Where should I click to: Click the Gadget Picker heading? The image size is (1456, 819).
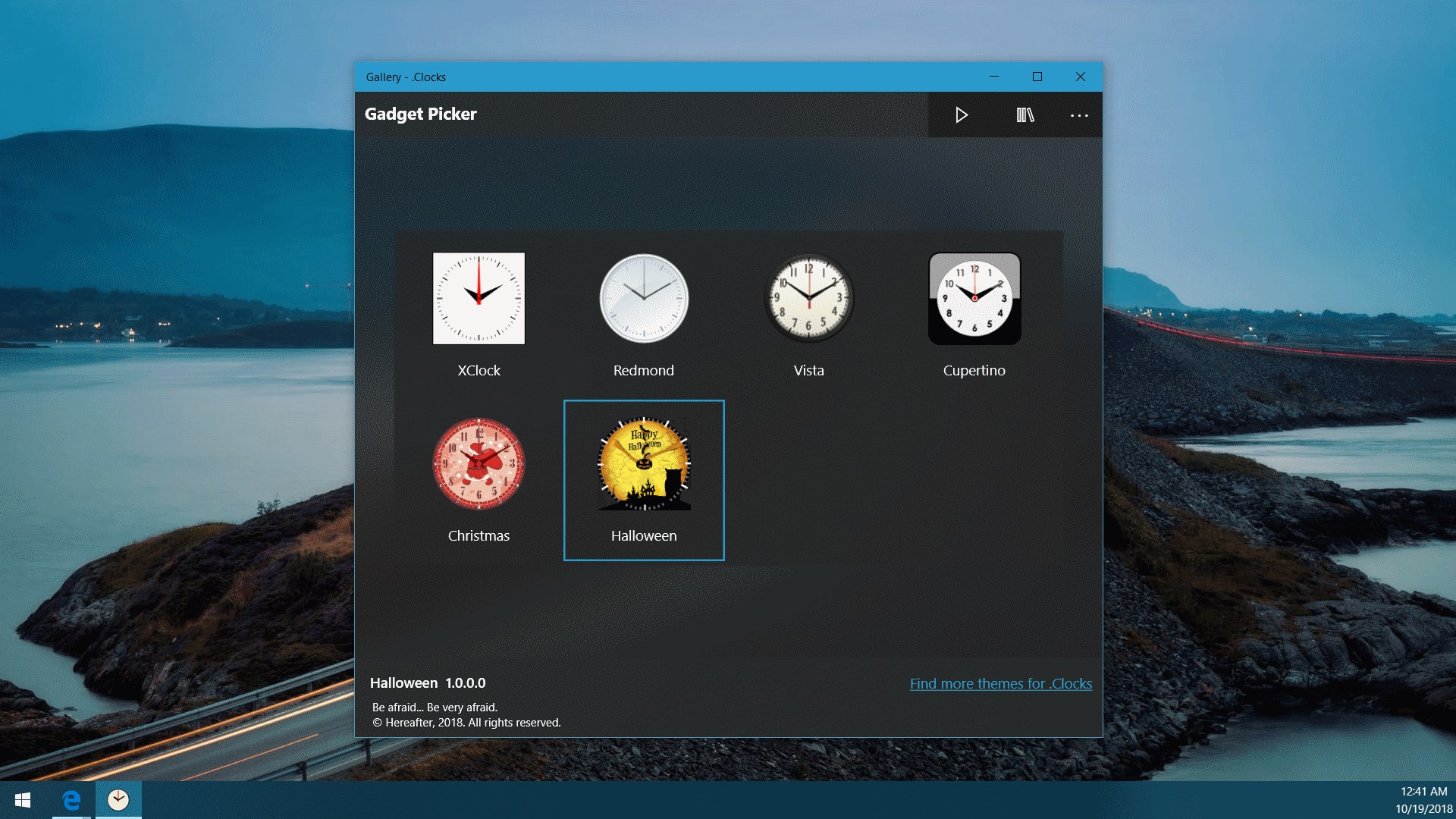421,115
